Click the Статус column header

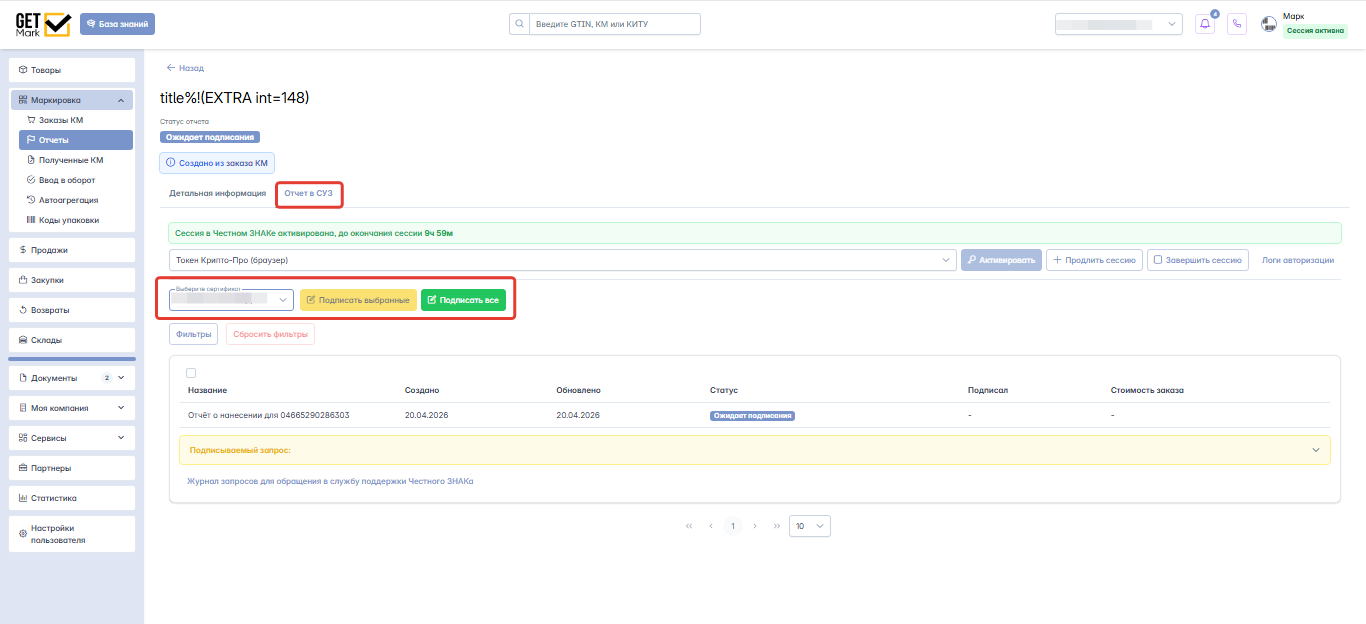tap(723, 390)
